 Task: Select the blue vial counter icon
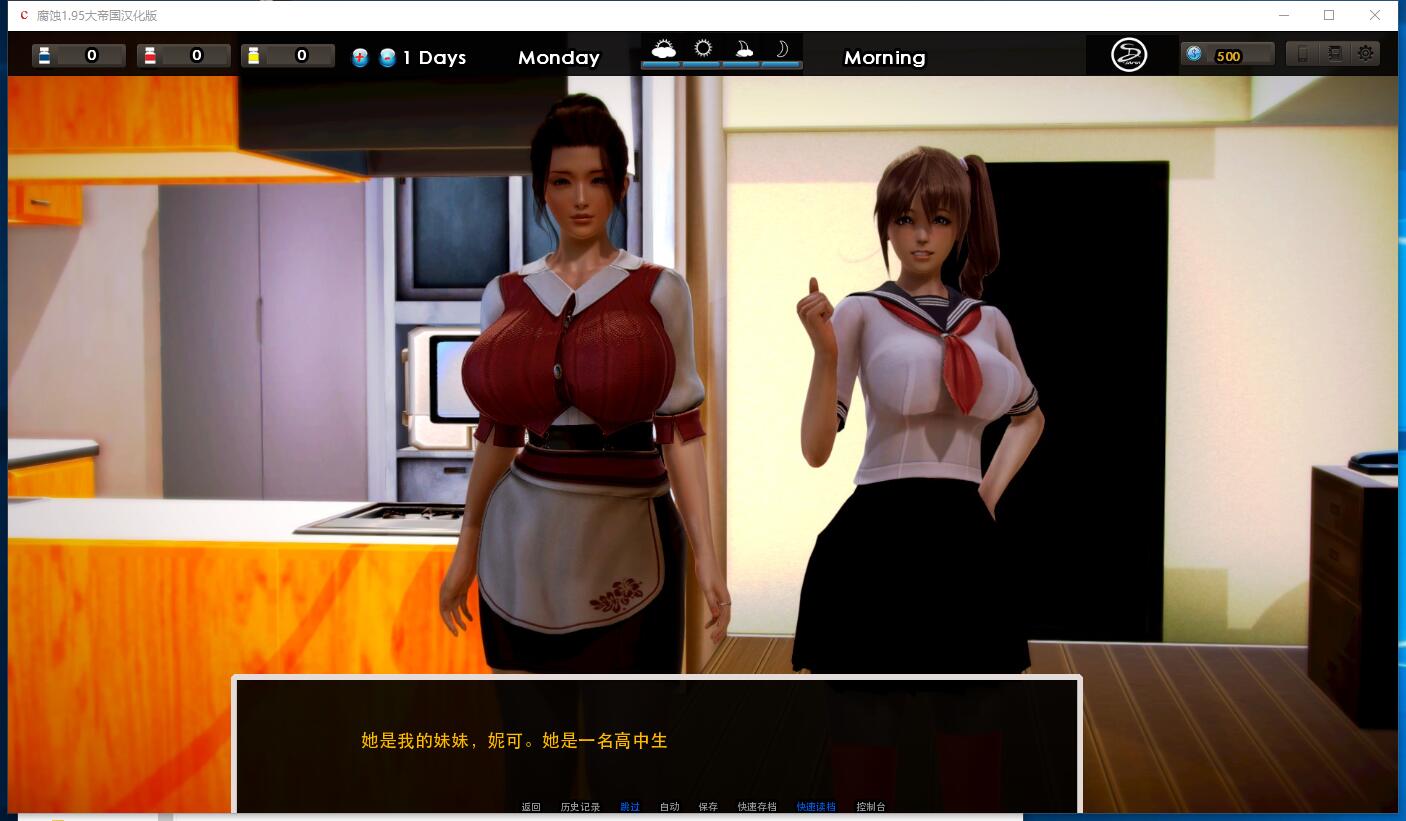[42, 55]
